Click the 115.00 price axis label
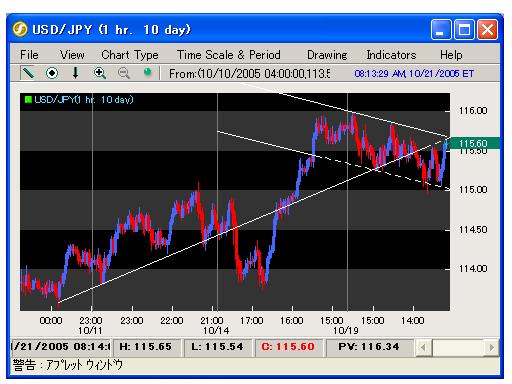Viewport: 512px width, 384px height. [x=473, y=190]
